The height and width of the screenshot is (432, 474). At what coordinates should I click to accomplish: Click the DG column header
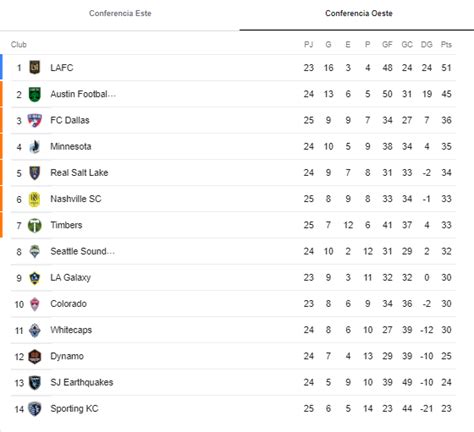[x=427, y=44]
